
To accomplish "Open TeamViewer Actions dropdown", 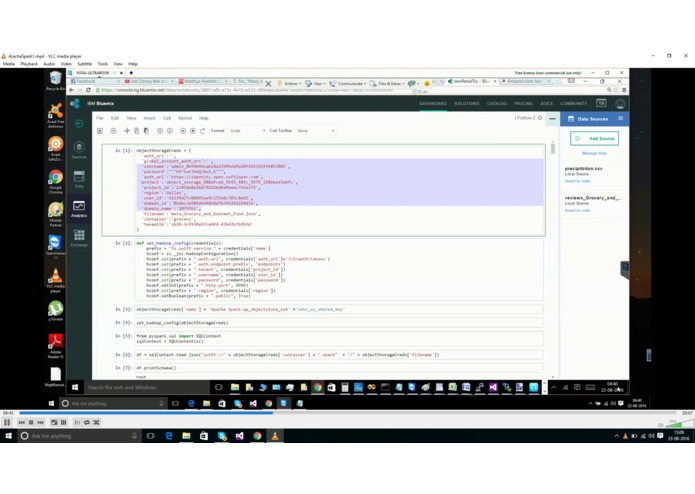I will tap(289, 83).
